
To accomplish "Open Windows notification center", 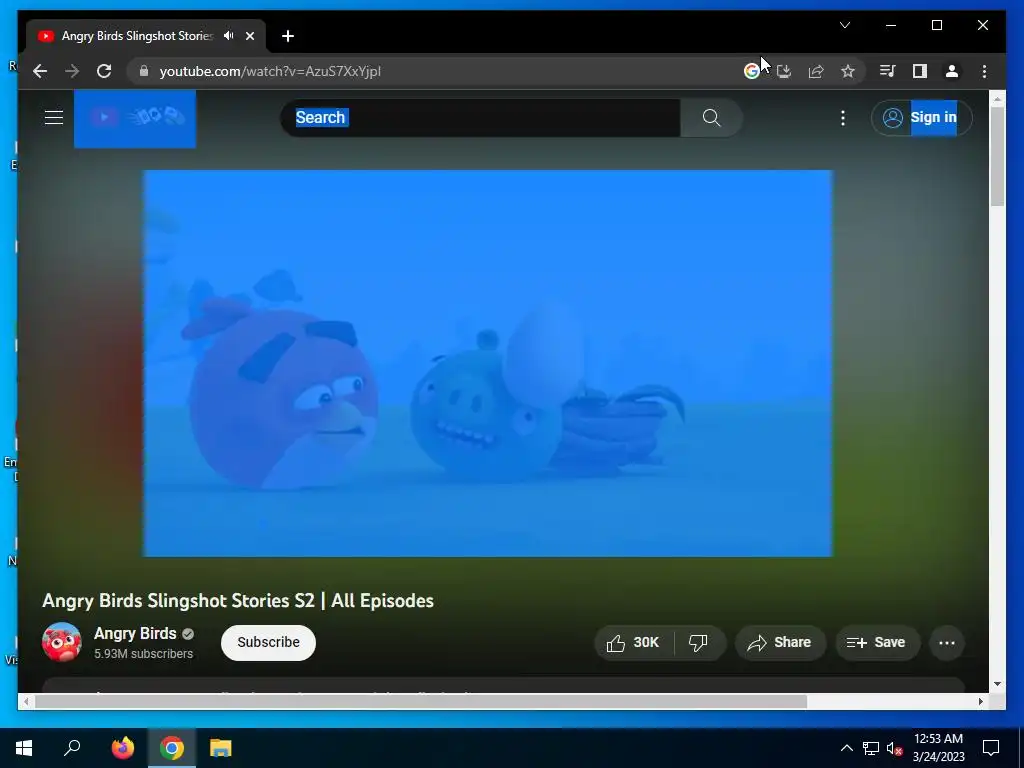I will coord(991,748).
